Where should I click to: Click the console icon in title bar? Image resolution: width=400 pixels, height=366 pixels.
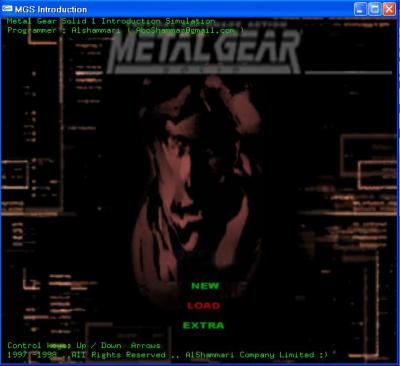(7, 9)
